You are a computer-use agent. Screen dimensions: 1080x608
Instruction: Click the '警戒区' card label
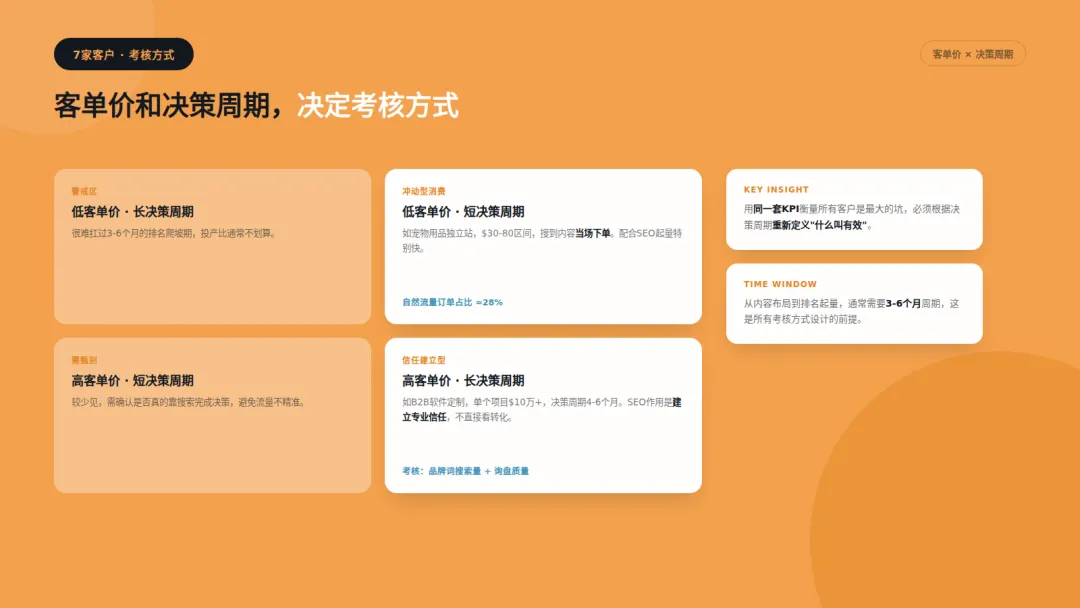[x=84, y=191]
